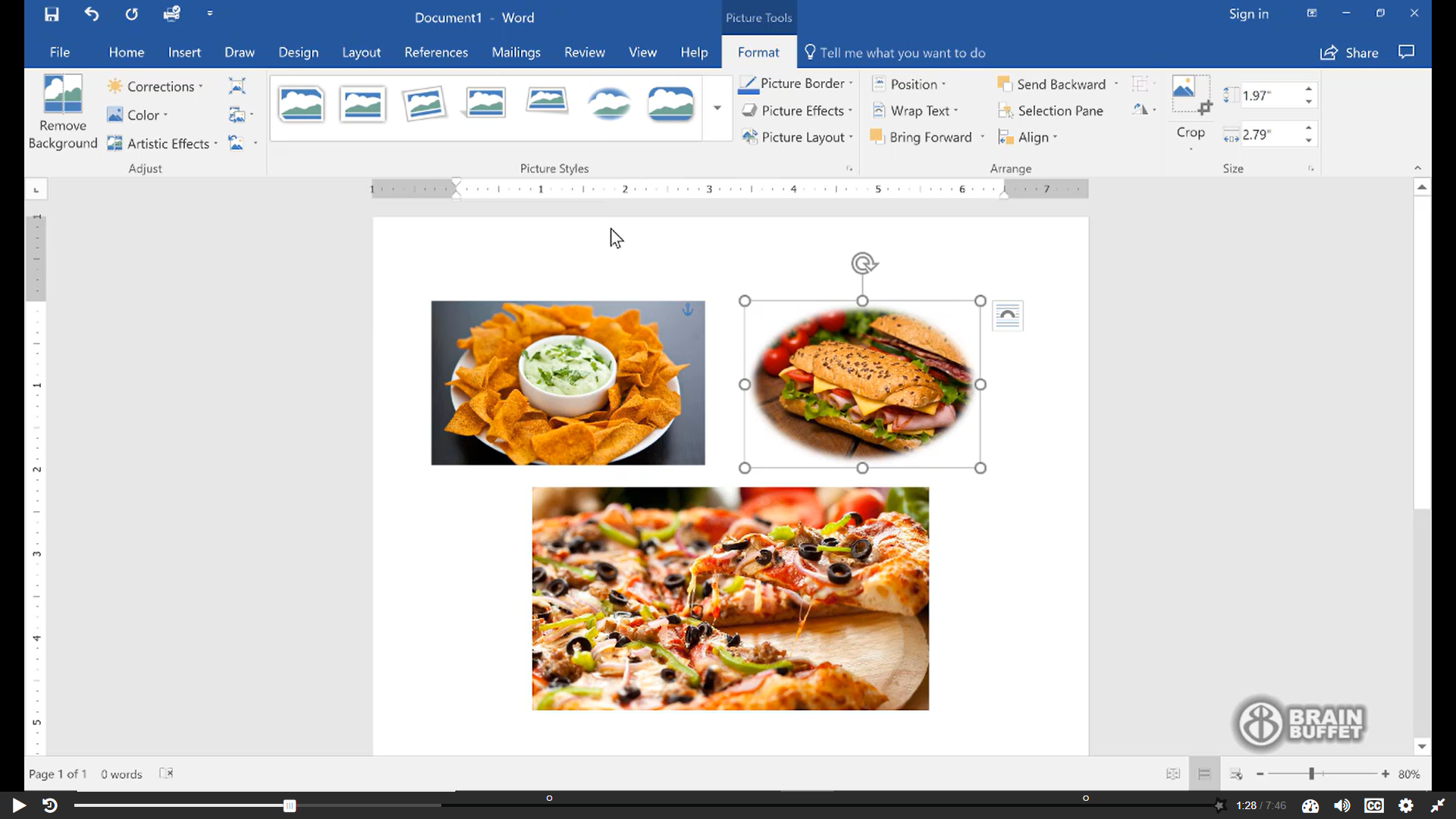1456x819 pixels.
Task: Click the Selection Pane icon
Action: click(x=1006, y=111)
